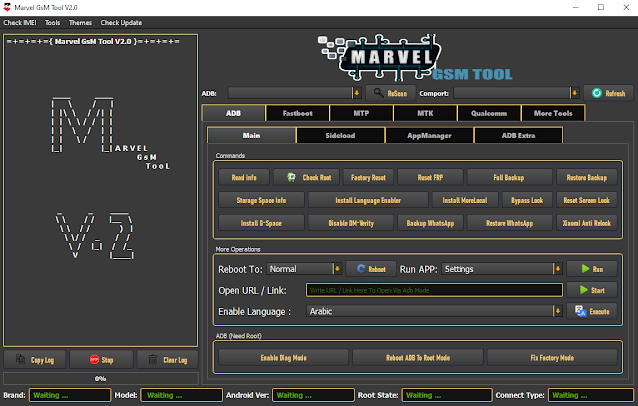Screen dimensions: 638x406
Task: Open the Comport dropdown arrow
Action: tap(575, 93)
